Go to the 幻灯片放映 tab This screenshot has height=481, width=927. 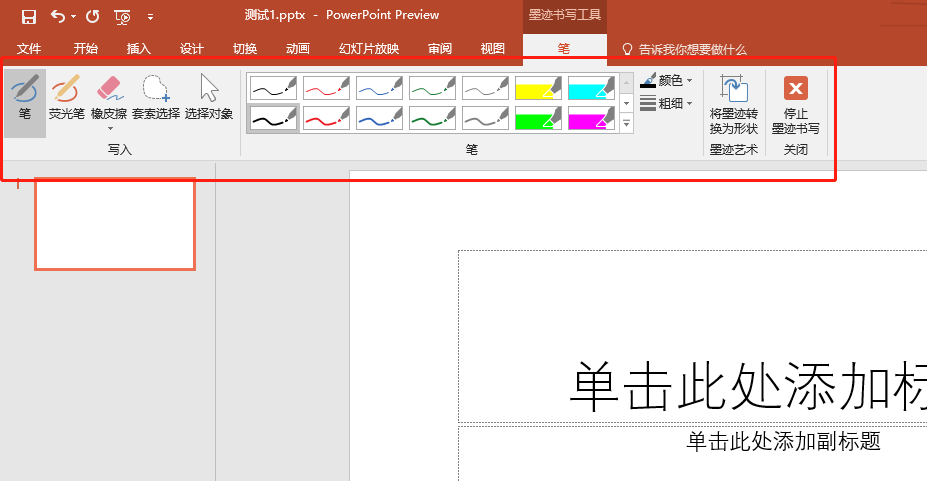[x=369, y=48]
